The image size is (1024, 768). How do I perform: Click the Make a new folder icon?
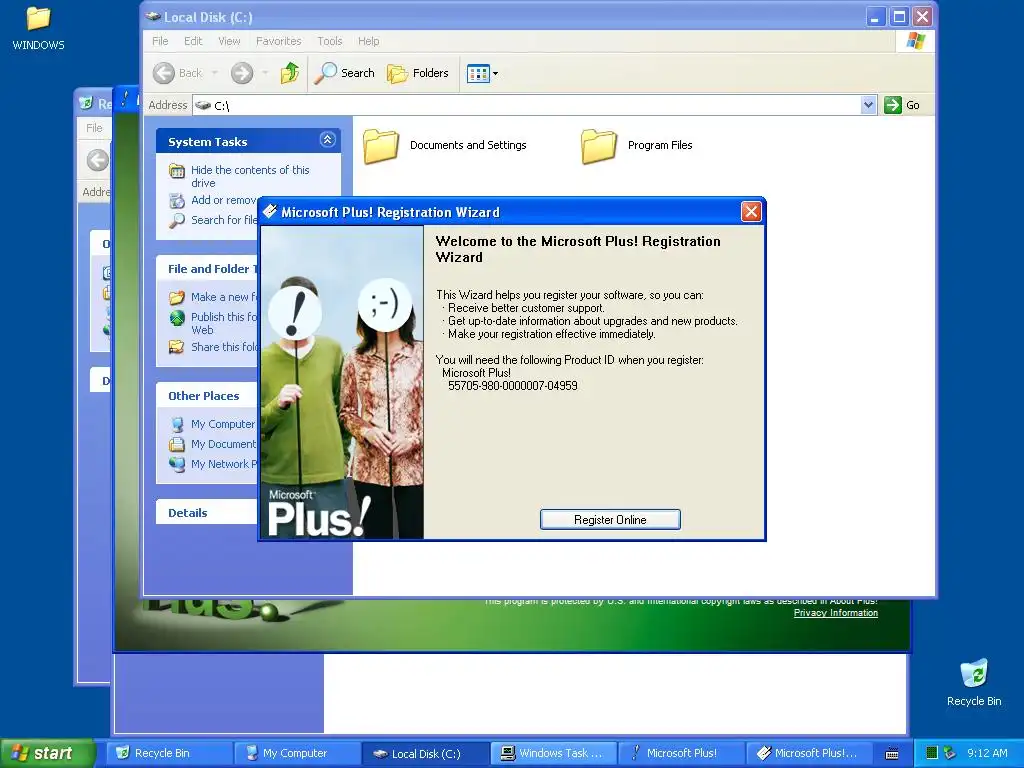point(177,298)
